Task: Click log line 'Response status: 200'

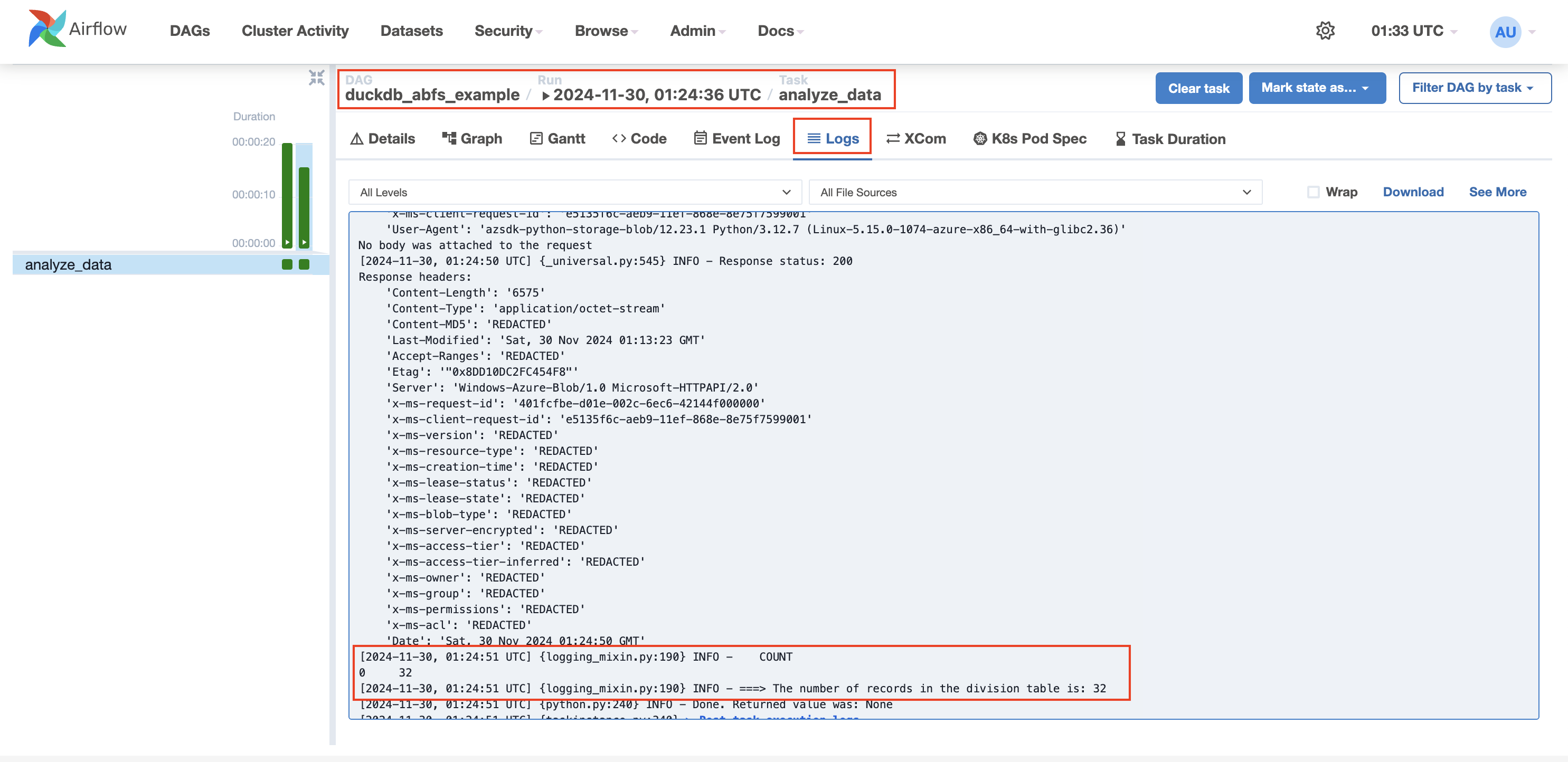Action: coord(605,261)
